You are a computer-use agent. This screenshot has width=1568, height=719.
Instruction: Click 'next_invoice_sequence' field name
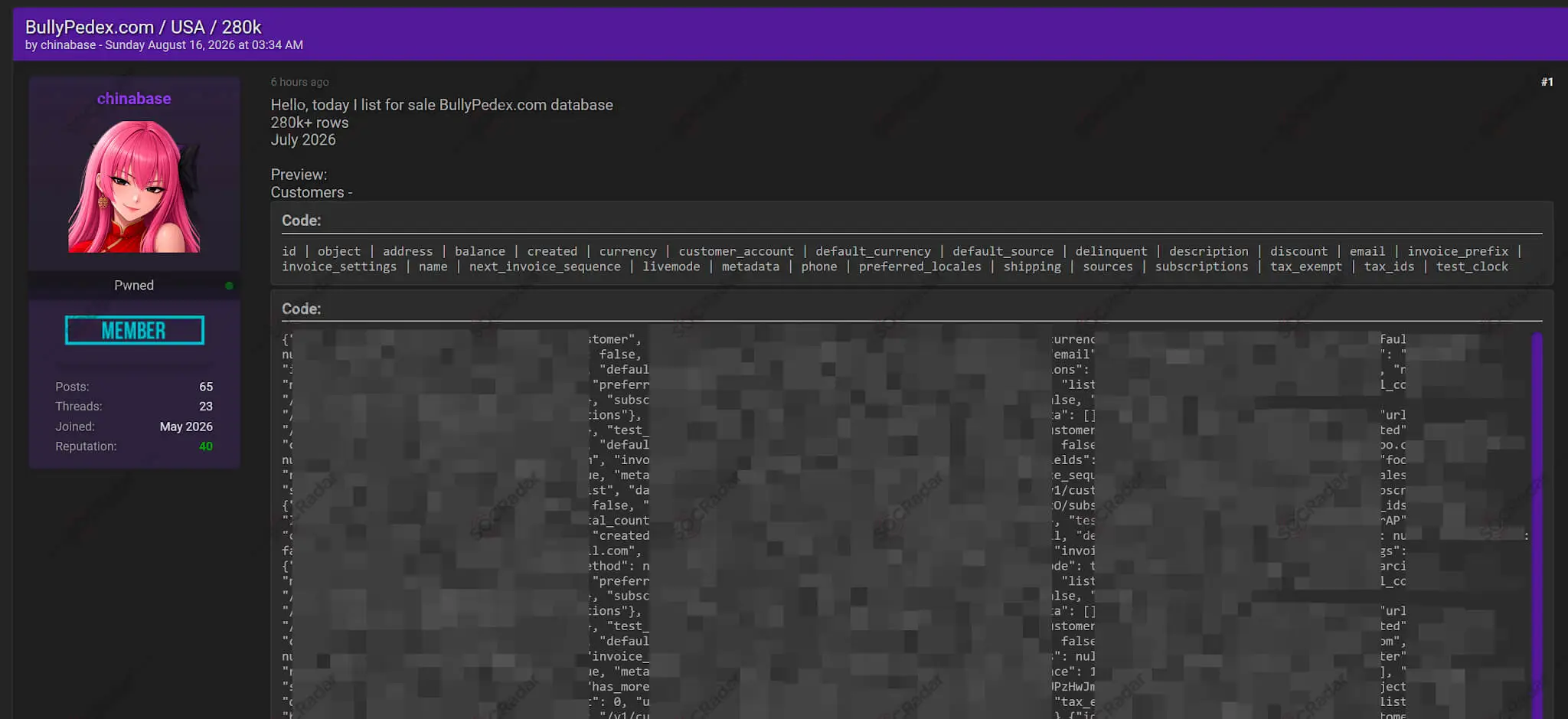[545, 266]
